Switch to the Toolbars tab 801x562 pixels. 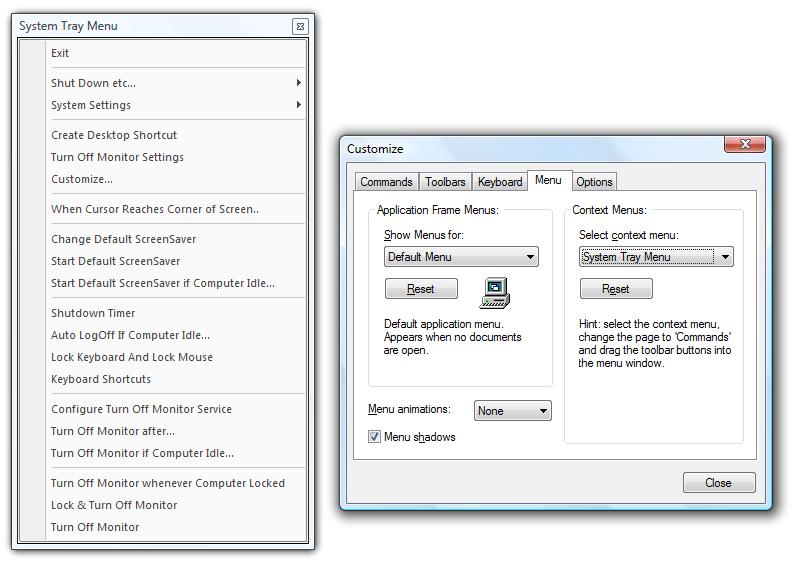point(445,182)
